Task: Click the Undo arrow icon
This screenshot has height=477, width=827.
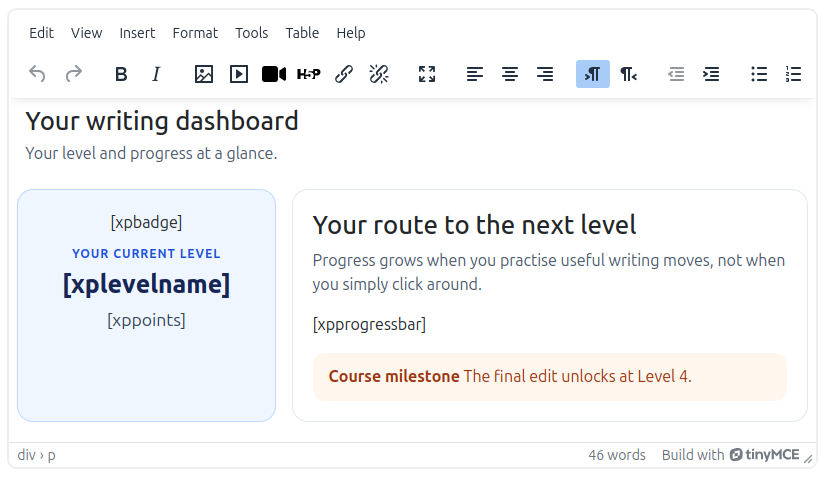Action: pos(37,74)
